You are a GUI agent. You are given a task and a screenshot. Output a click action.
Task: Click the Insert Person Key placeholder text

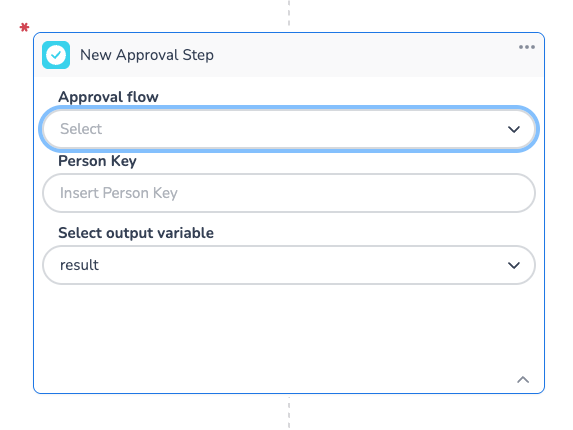[x=119, y=193]
